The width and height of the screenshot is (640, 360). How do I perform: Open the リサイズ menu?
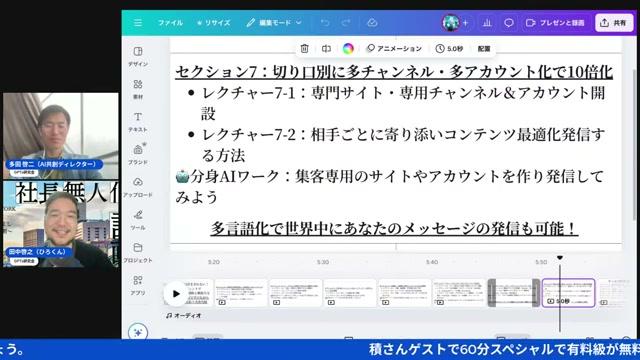coord(213,23)
